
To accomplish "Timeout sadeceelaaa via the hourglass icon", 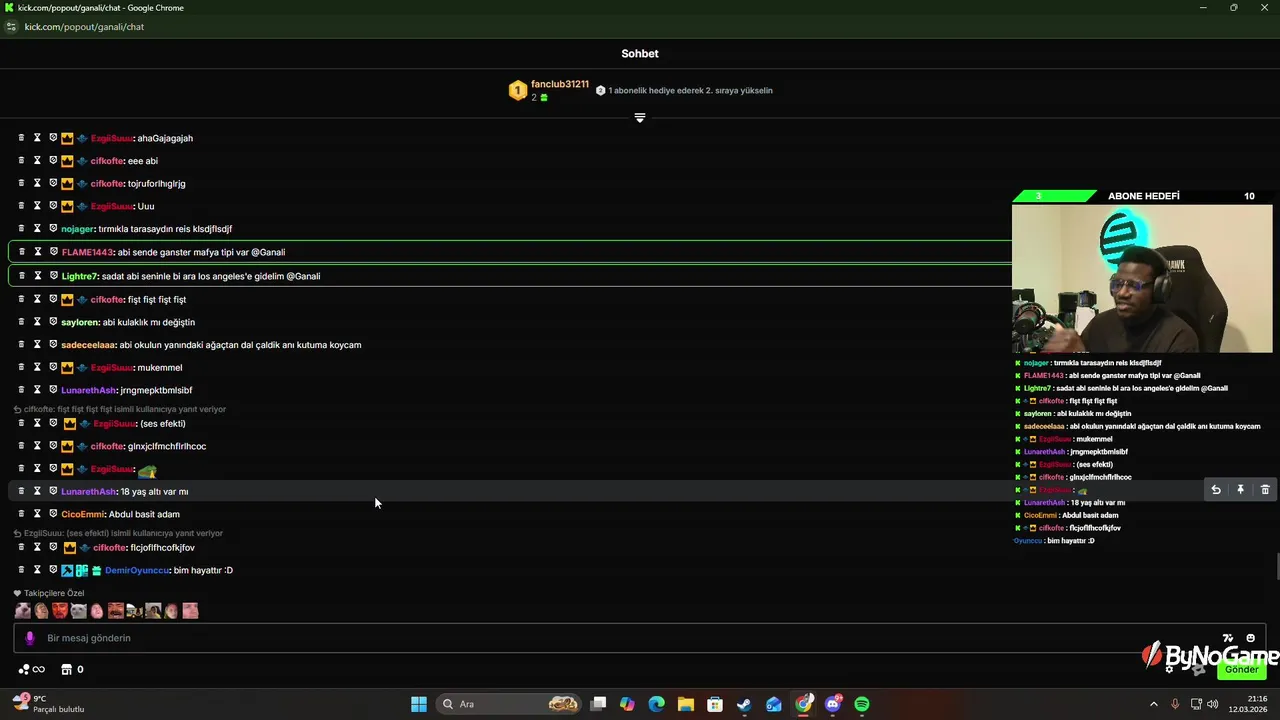I will coord(37,345).
